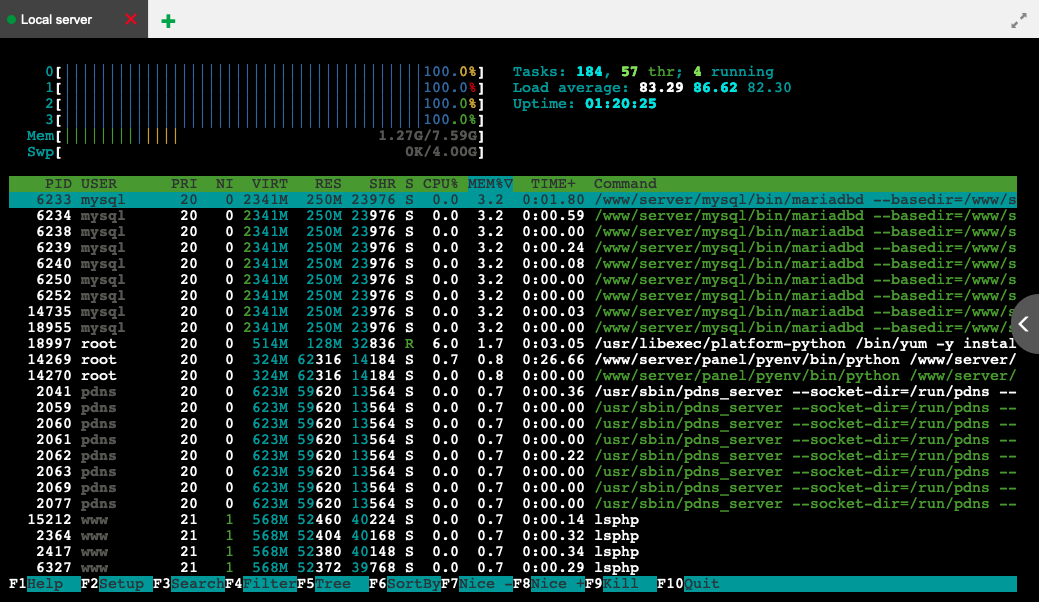Quit htop with F10

coord(690,583)
